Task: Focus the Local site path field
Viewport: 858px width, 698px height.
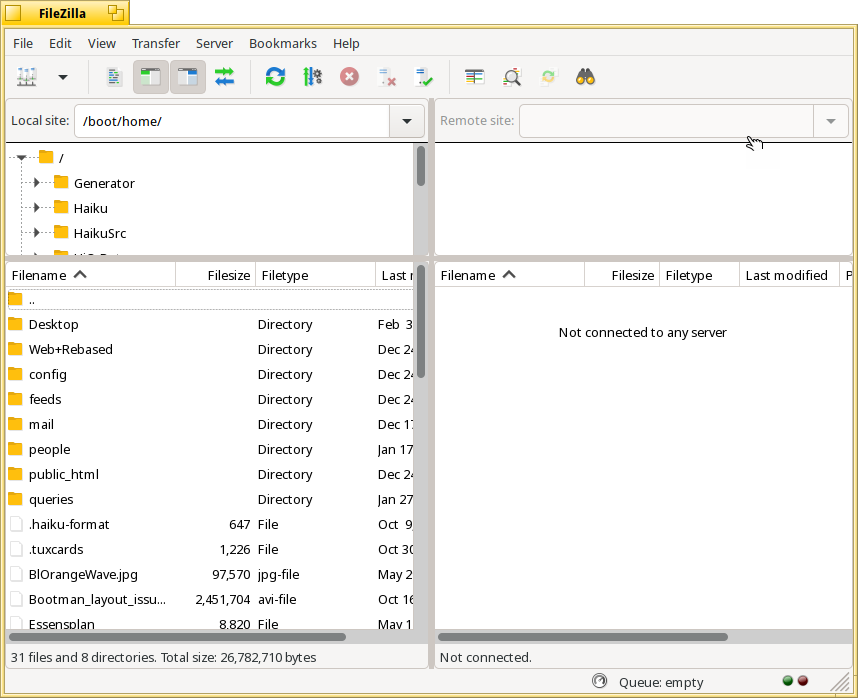Action: point(232,121)
